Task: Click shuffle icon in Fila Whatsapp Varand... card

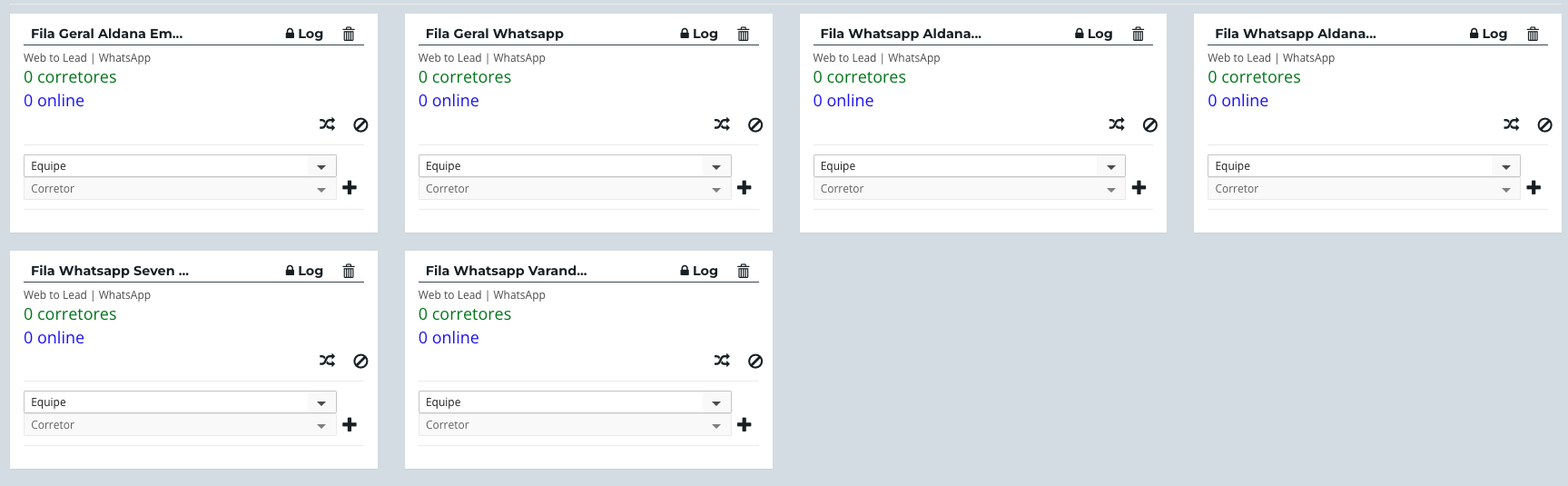Action: pyautogui.click(x=722, y=361)
